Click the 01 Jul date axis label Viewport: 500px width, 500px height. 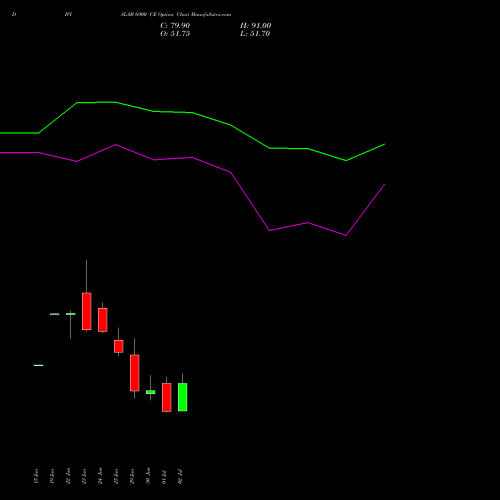point(164,477)
